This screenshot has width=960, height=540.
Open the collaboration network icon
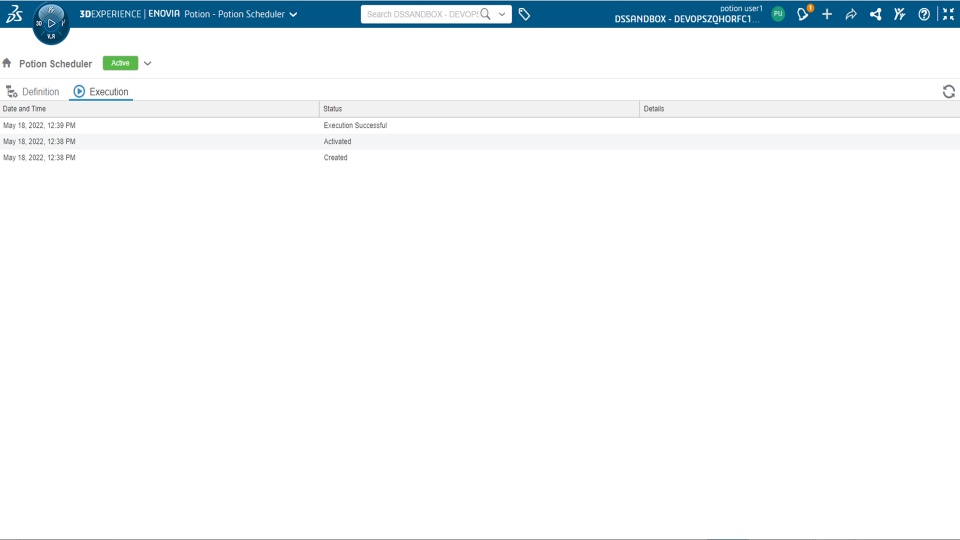click(876, 14)
